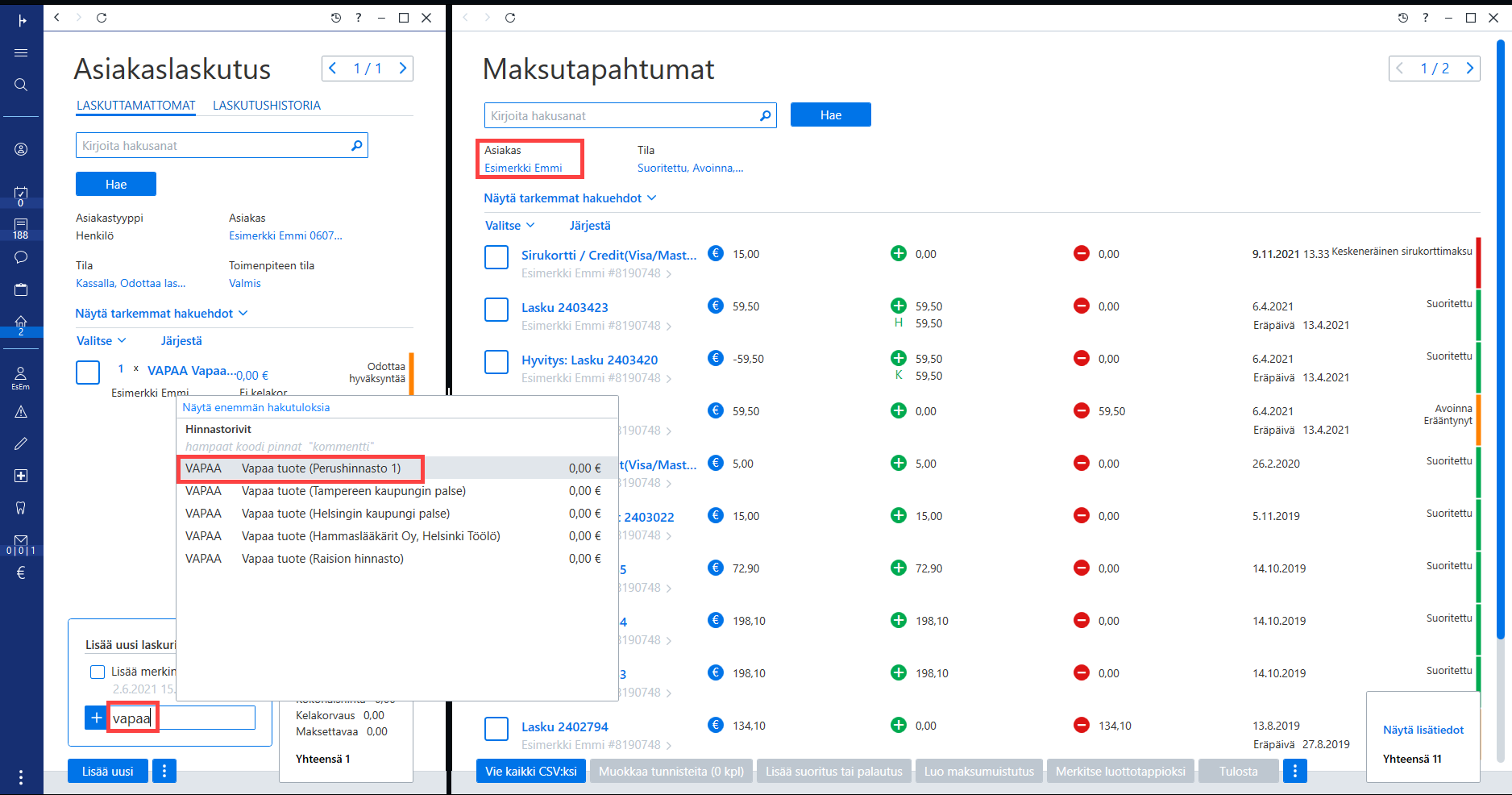Select checkbox for Lasku 2402794

pyautogui.click(x=496, y=729)
